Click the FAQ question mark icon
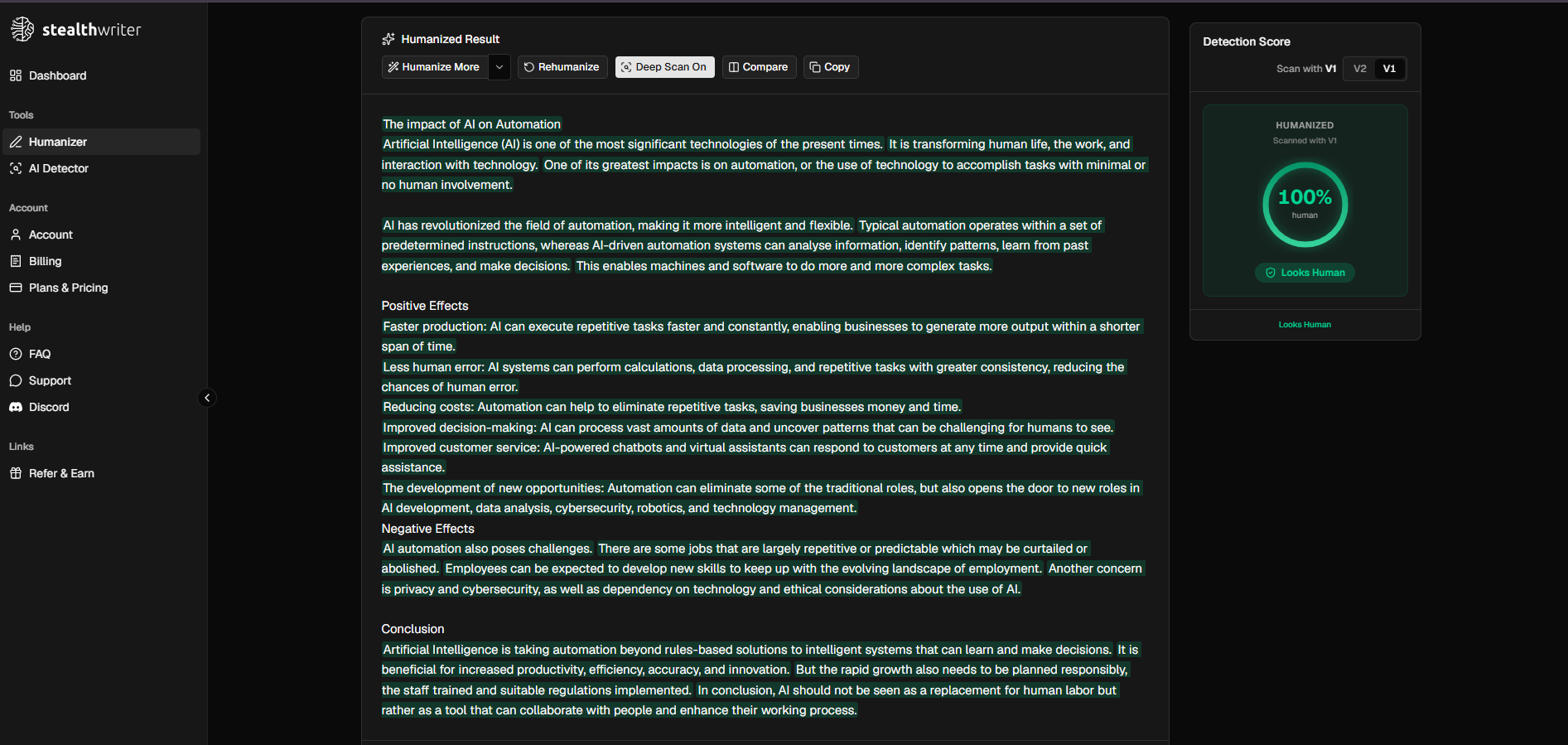1568x745 pixels. click(16, 354)
